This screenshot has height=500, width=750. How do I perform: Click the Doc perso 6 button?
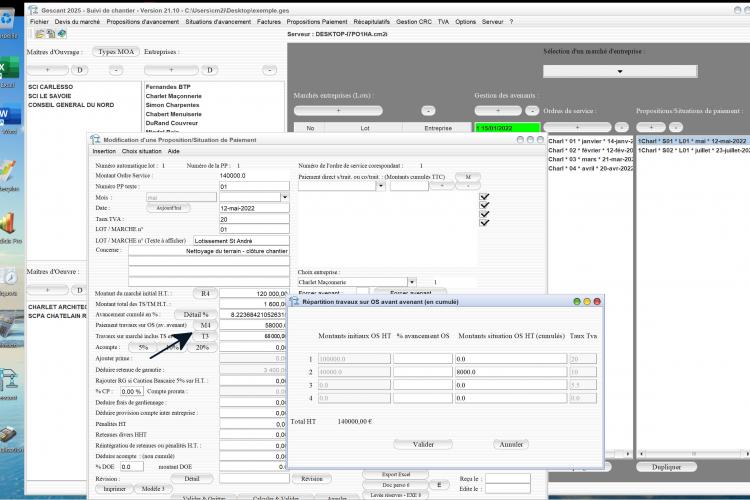pos(396,485)
